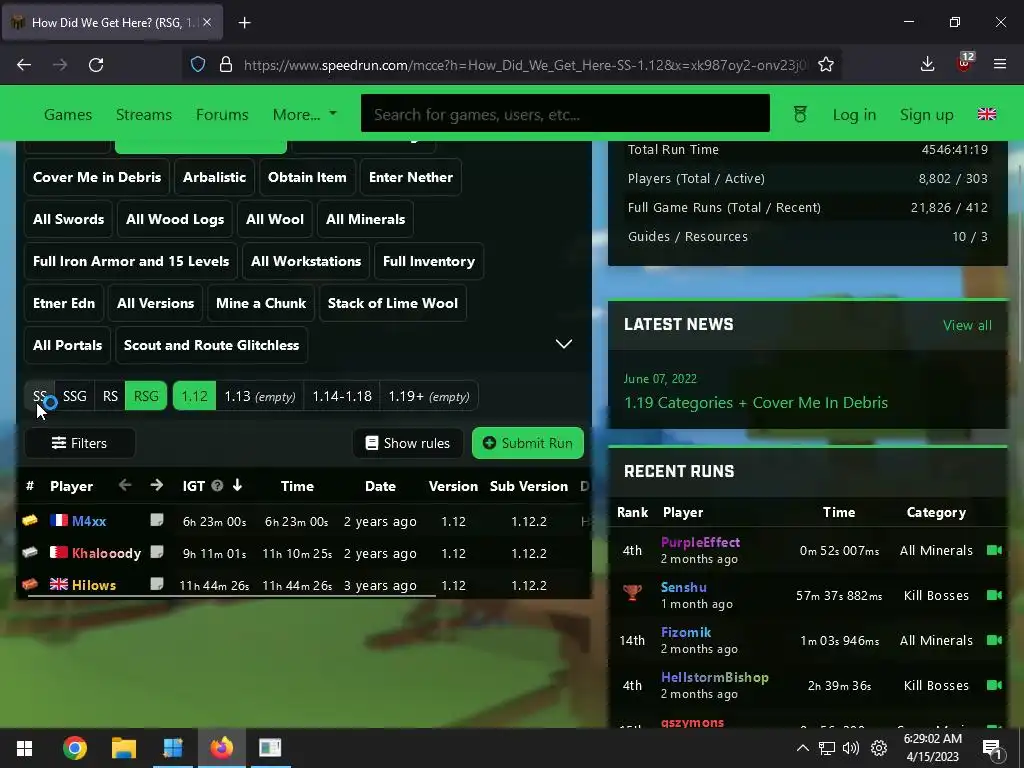Viewport: 1024px width, 768px height.
Task: Click Submit Run button
Action: (527, 443)
